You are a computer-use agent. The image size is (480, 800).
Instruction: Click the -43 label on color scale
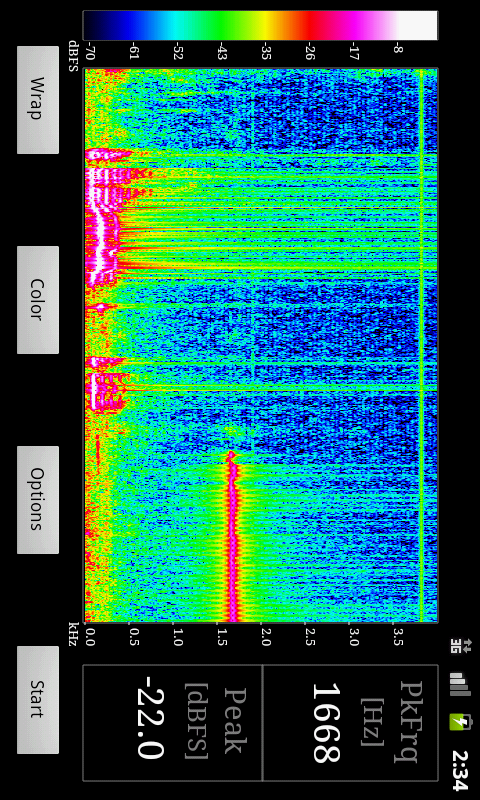click(221, 53)
